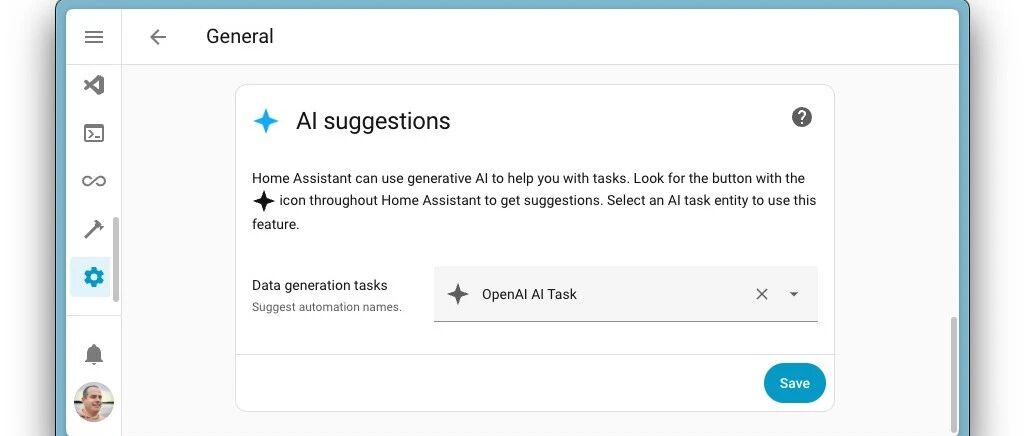Click the sparkle icon inside the entity picker

(x=458, y=294)
